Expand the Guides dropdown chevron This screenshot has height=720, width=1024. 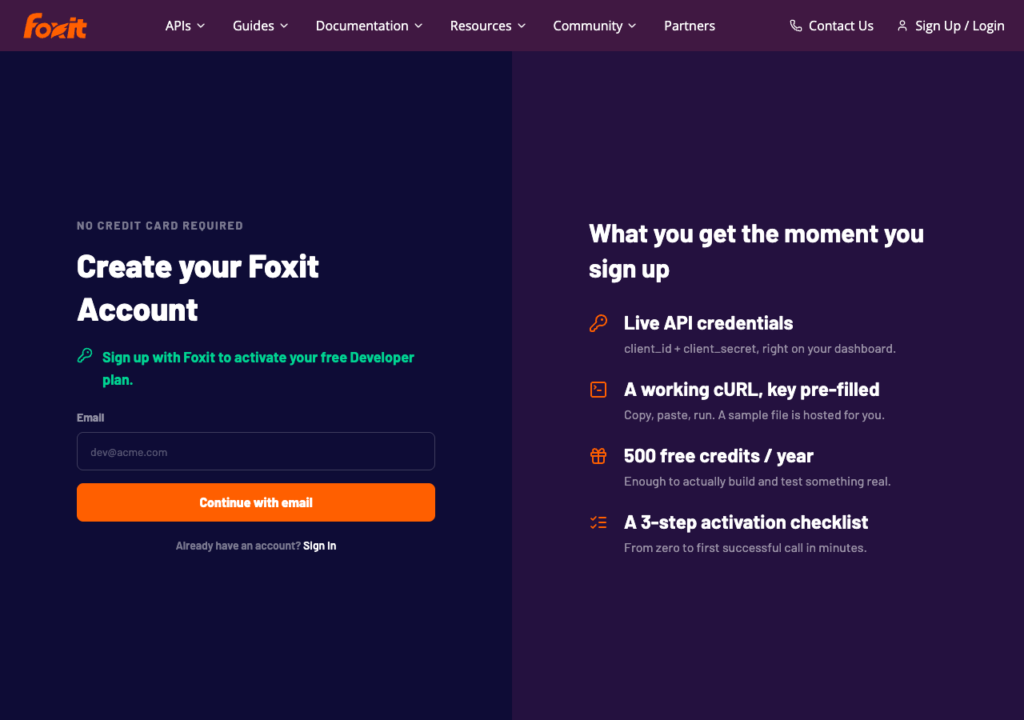(x=284, y=26)
